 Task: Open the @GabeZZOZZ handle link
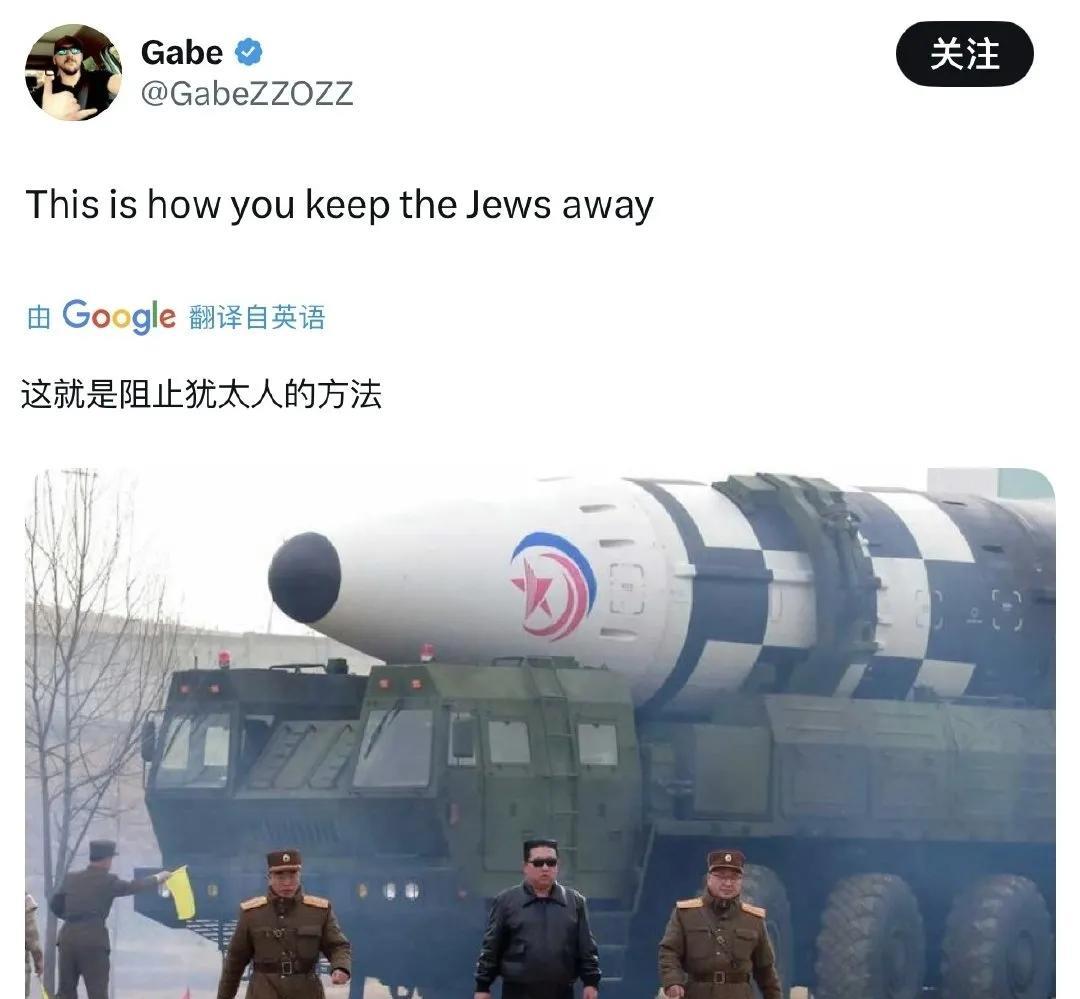(247, 93)
